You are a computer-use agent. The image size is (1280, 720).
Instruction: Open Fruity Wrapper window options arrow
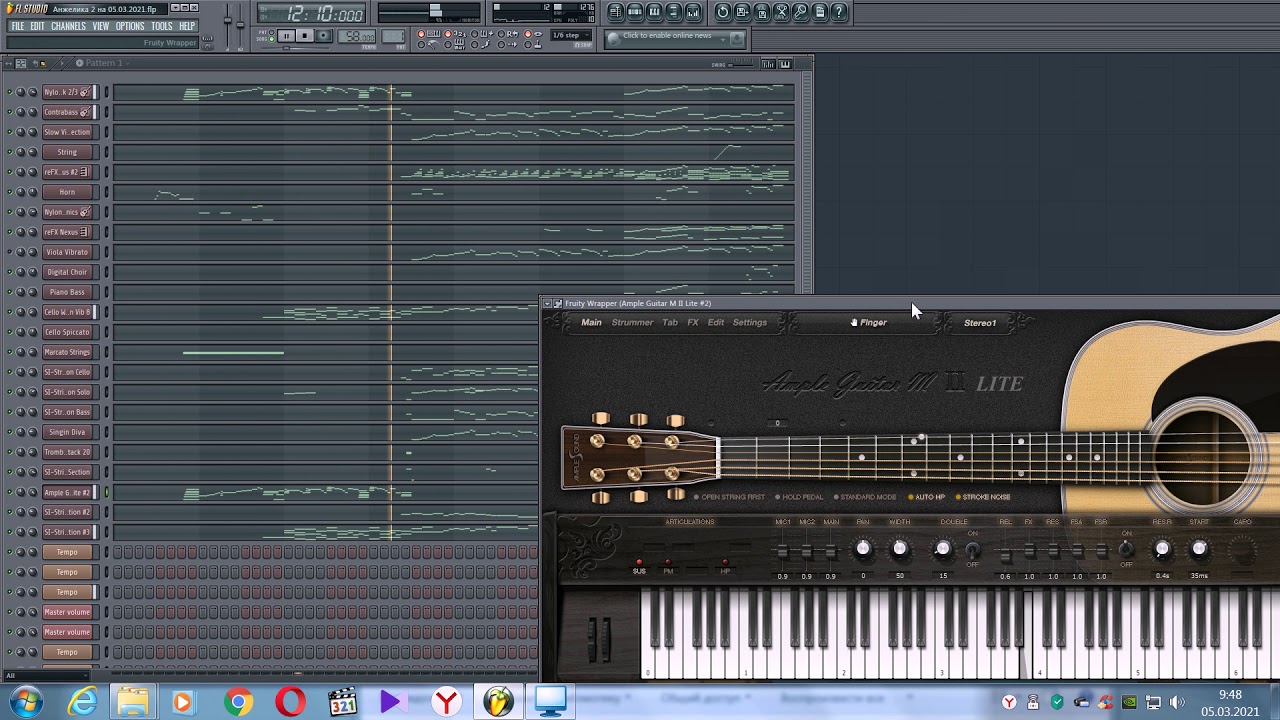[547, 303]
